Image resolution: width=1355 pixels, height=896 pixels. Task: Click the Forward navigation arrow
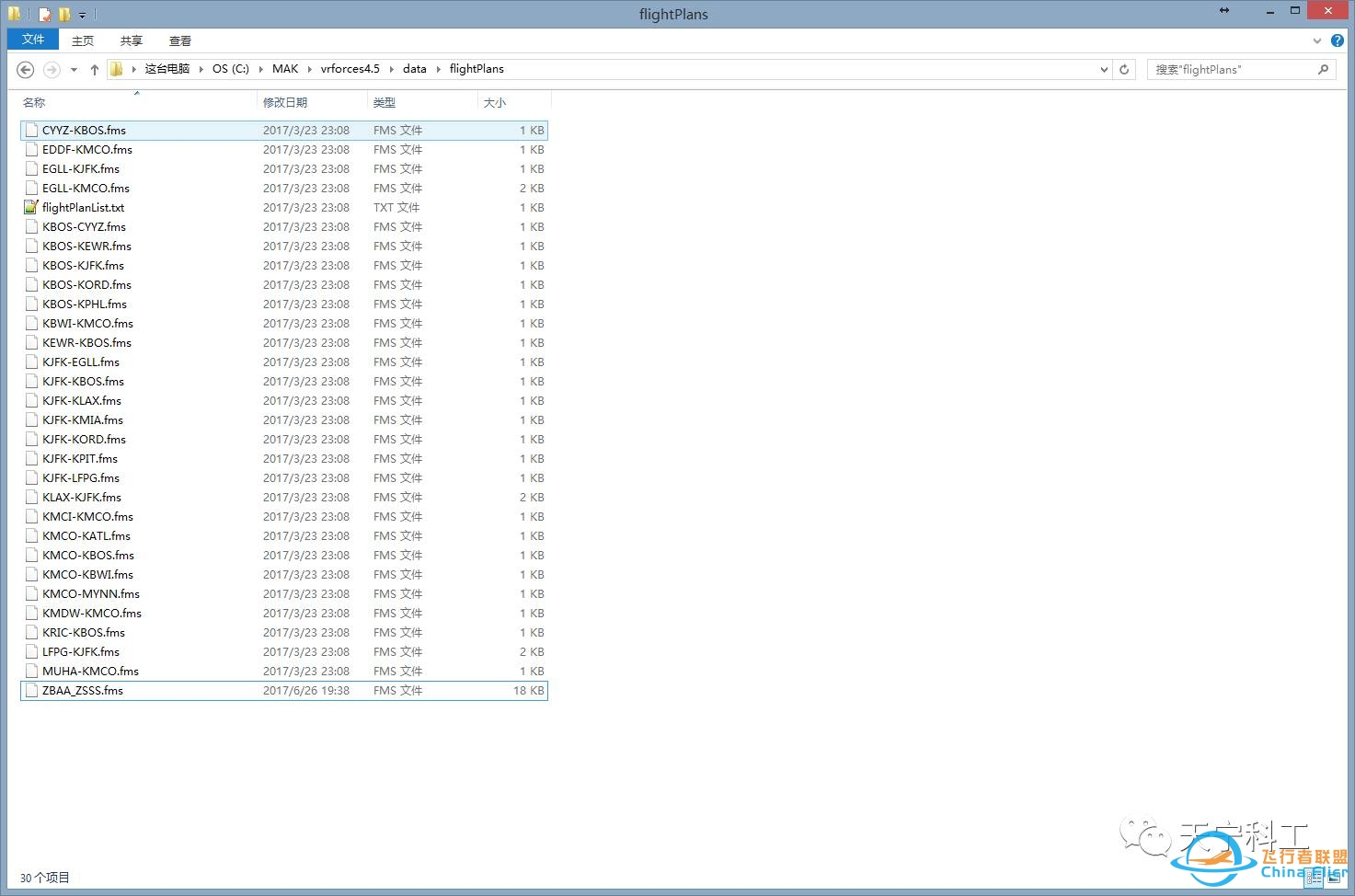tap(52, 70)
